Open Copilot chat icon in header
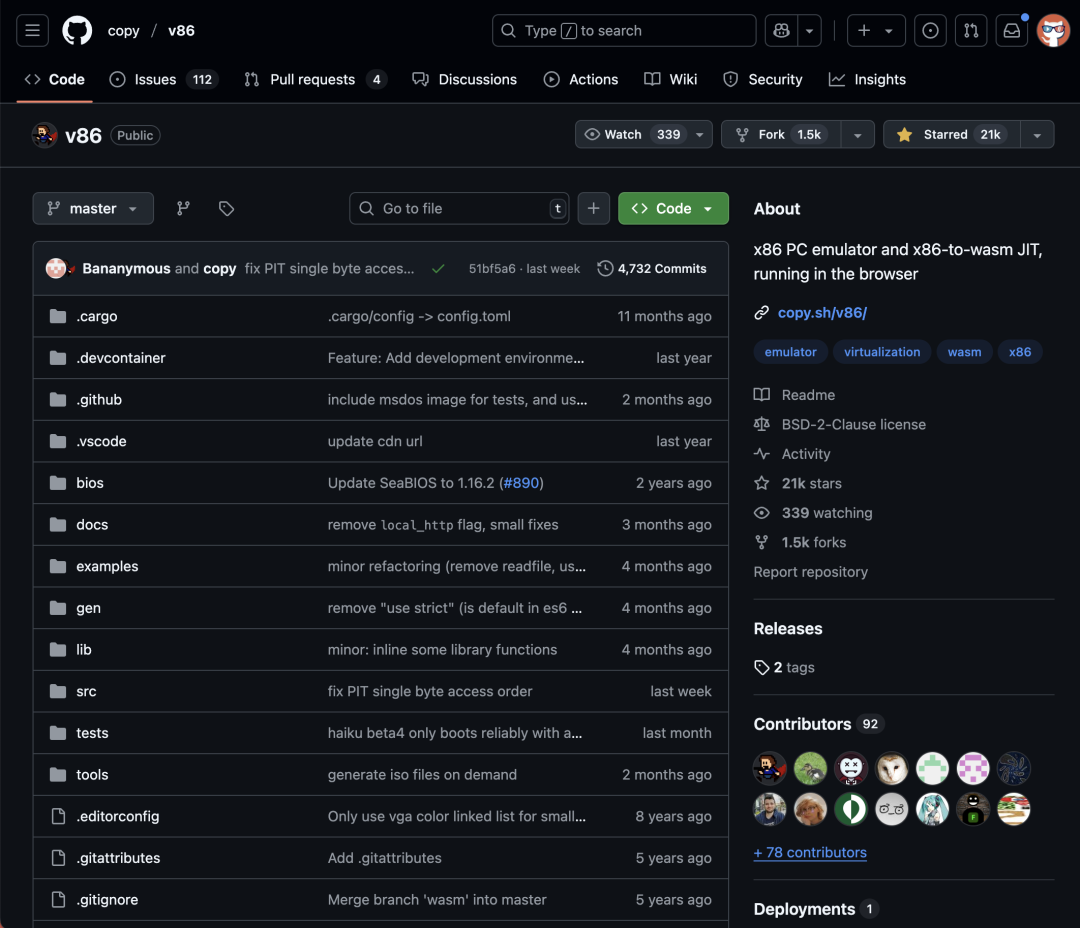 [781, 30]
